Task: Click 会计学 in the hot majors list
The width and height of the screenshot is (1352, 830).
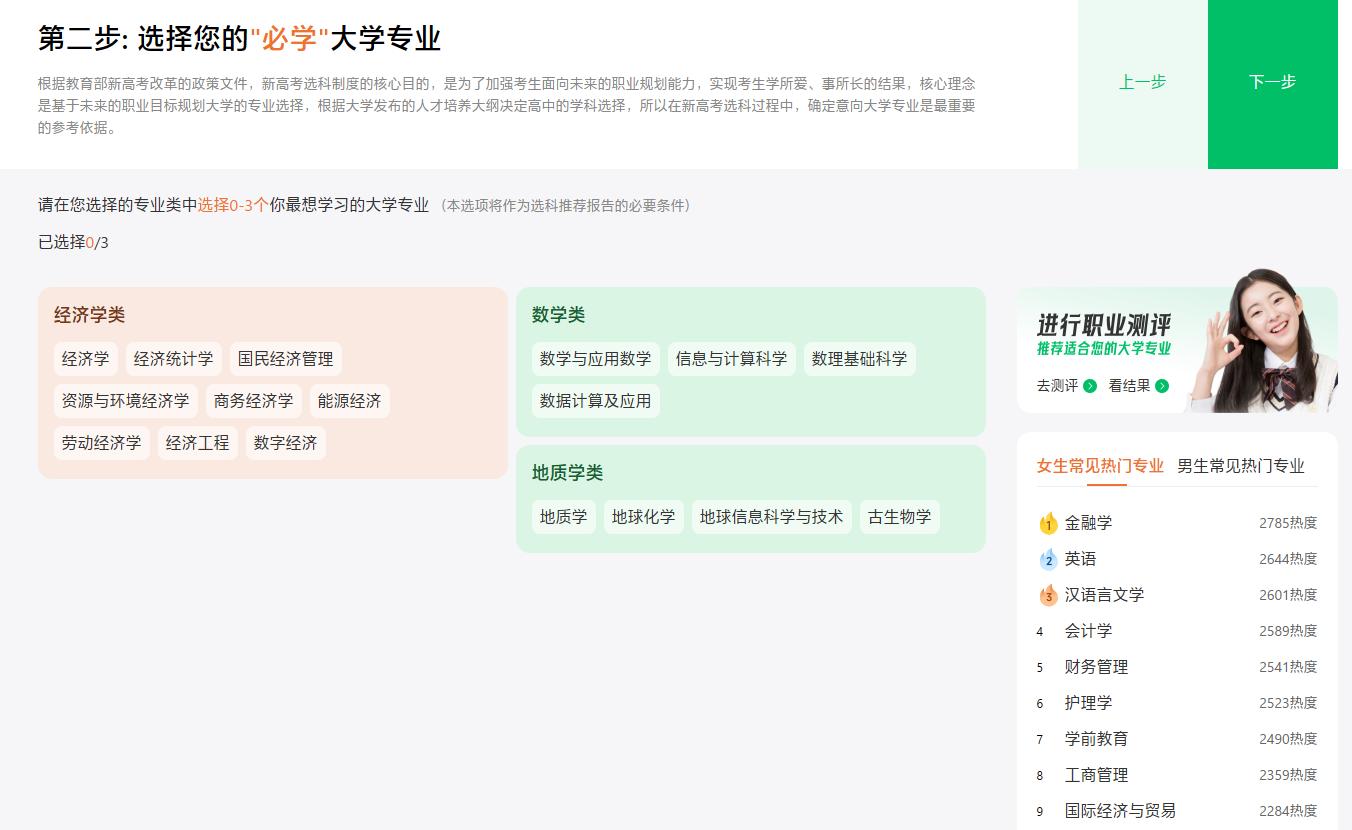Action: pyautogui.click(x=1089, y=630)
